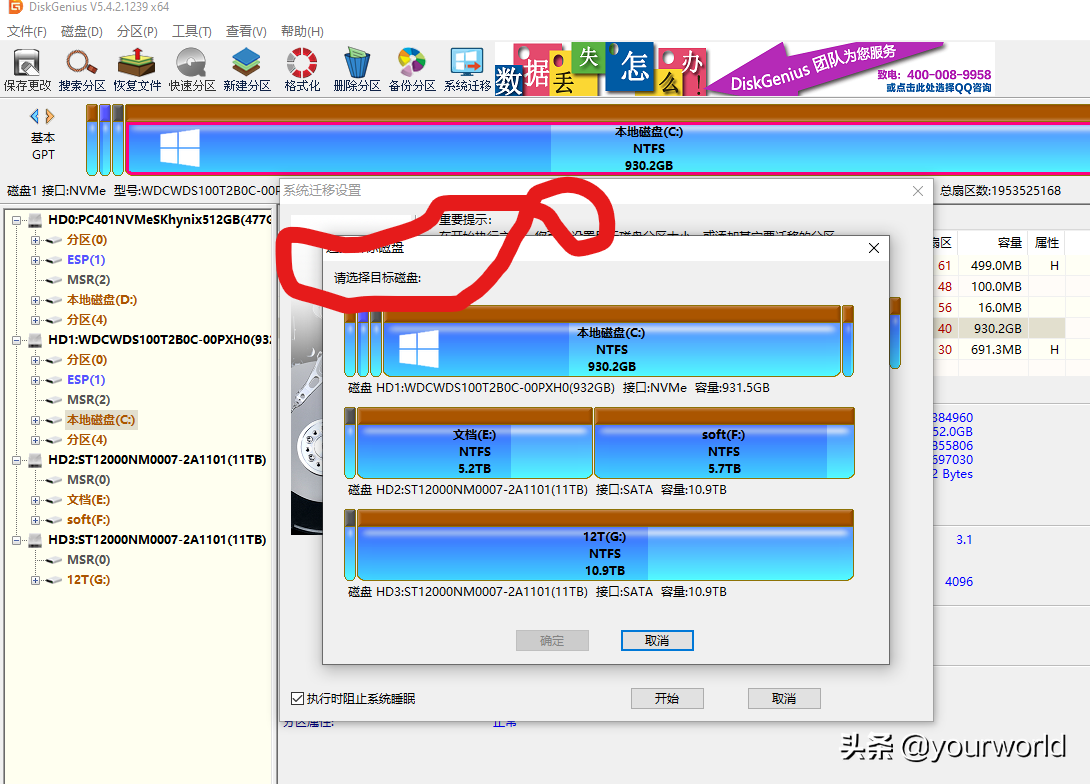1090x784 pixels.
Task: Click the disabled OK (确定) button in dialog
Action: (552, 641)
